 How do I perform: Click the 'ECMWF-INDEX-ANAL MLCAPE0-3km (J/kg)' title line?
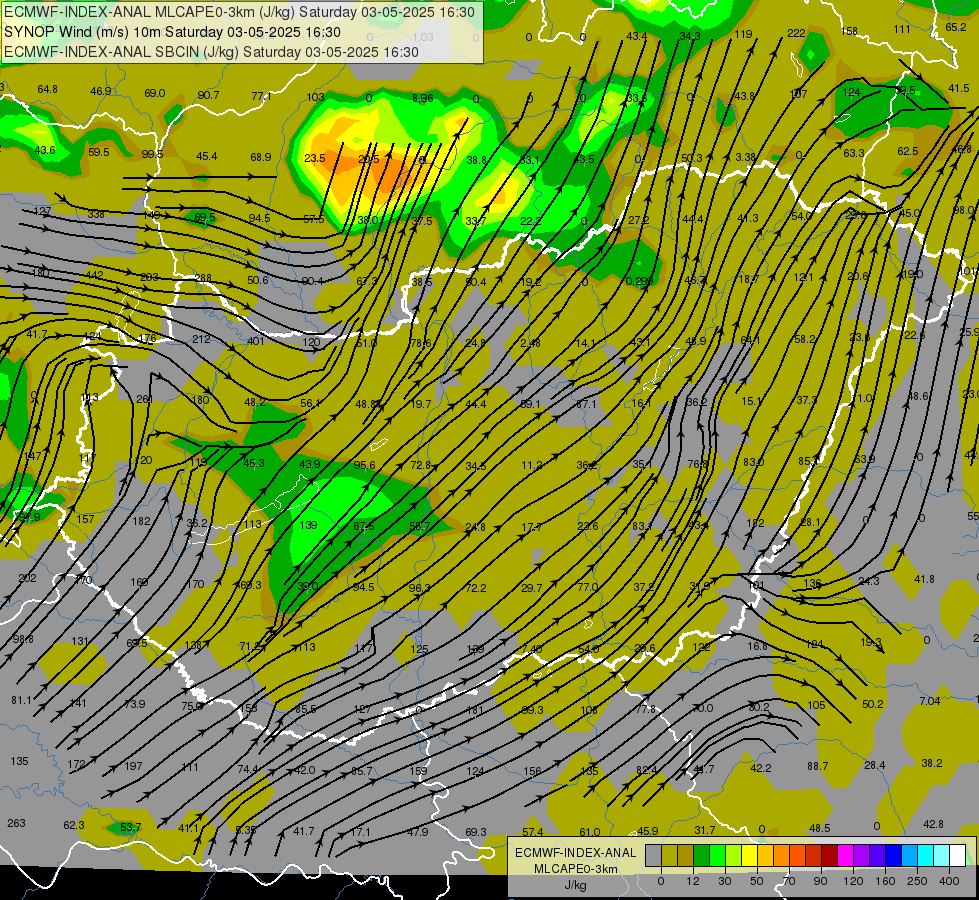pyautogui.click(x=239, y=12)
